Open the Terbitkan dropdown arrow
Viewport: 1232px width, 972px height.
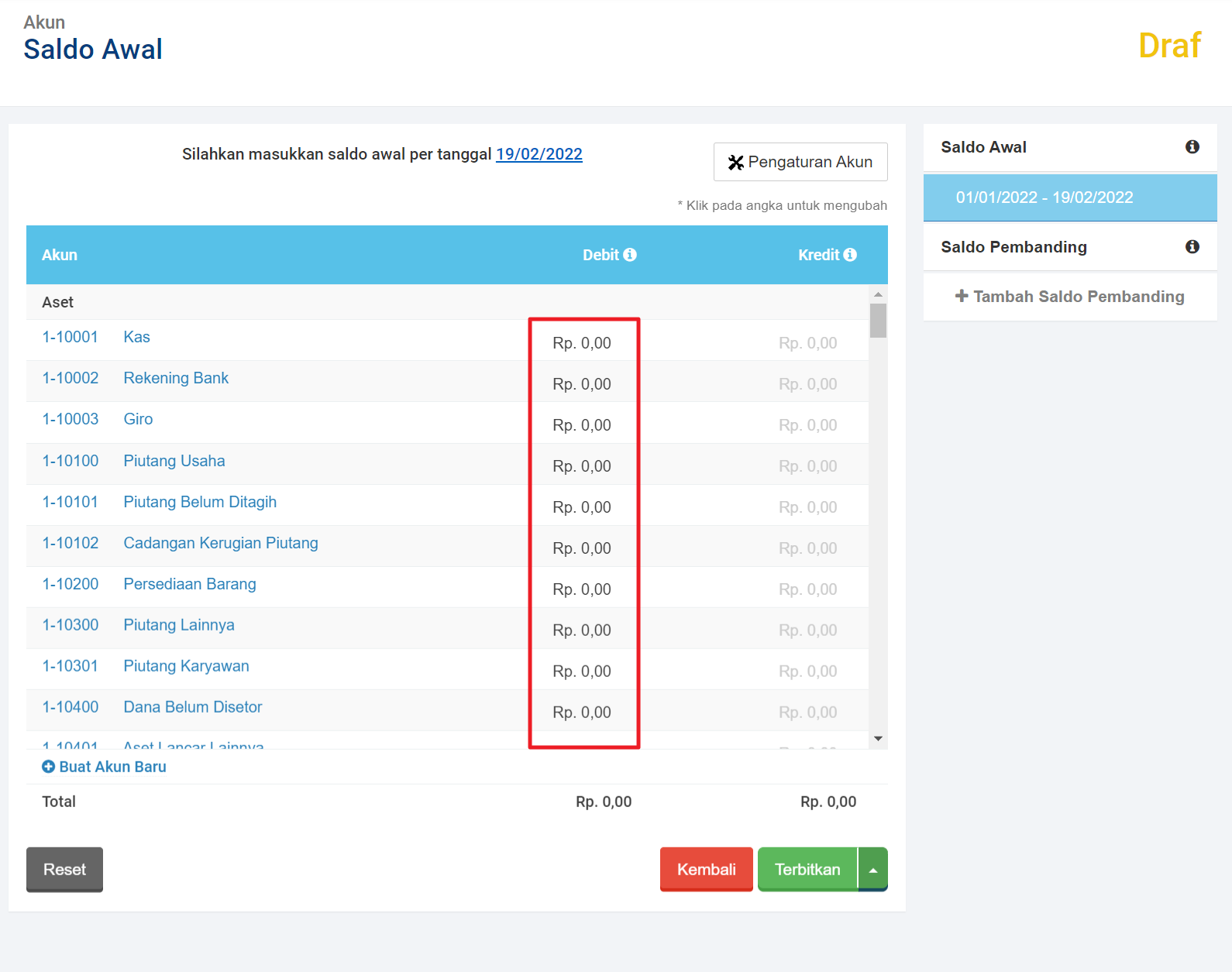click(873, 870)
